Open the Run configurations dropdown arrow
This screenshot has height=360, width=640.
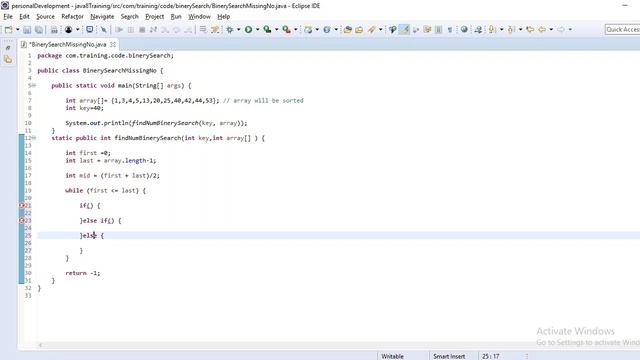click(258, 29)
